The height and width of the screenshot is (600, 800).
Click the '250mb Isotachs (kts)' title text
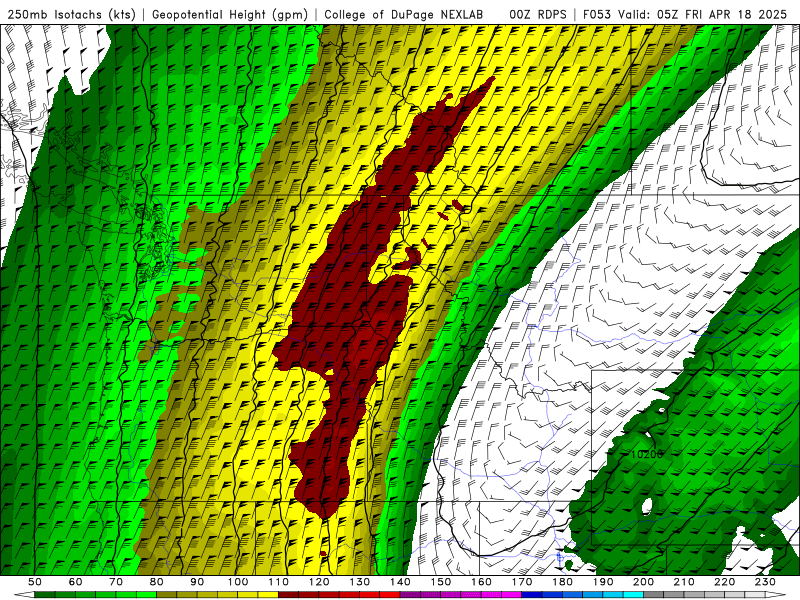point(71,14)
